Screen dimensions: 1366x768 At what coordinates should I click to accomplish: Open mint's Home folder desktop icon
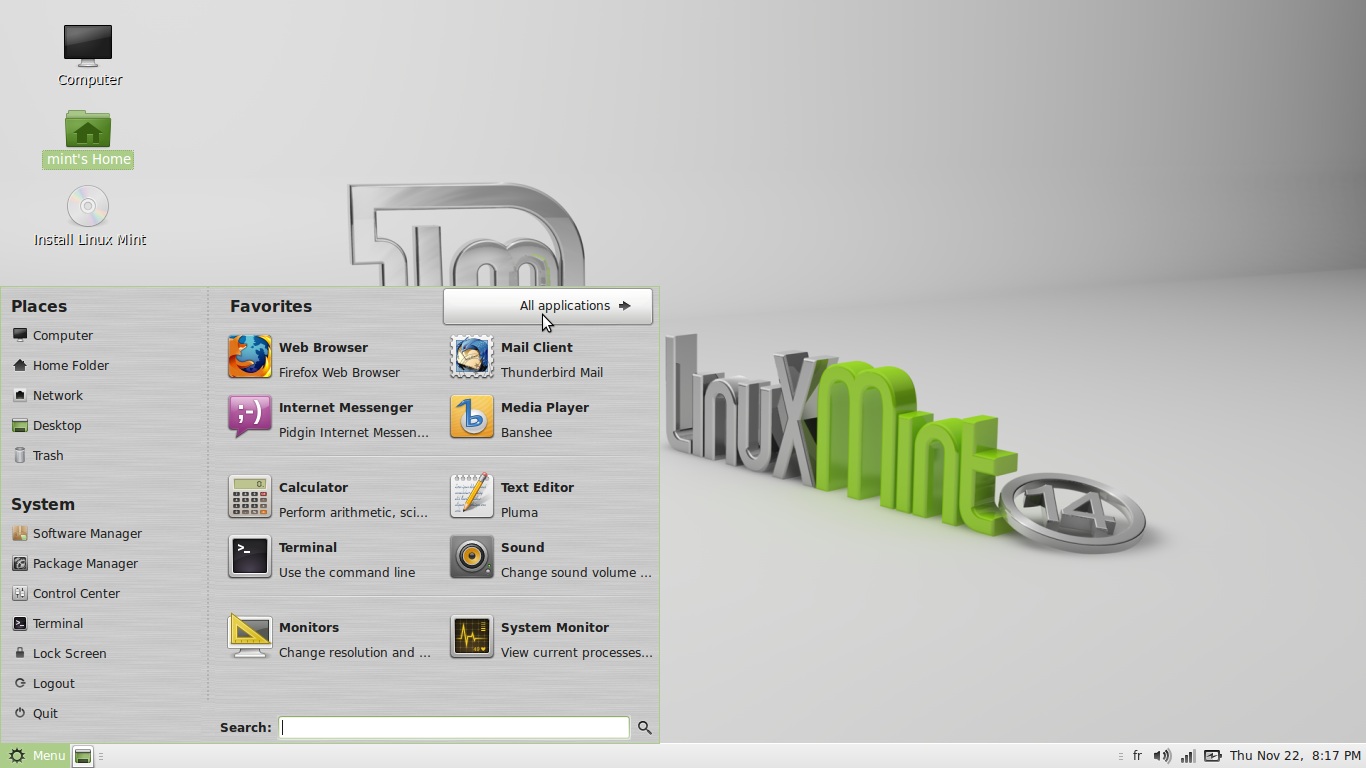[x=88, y=128]
